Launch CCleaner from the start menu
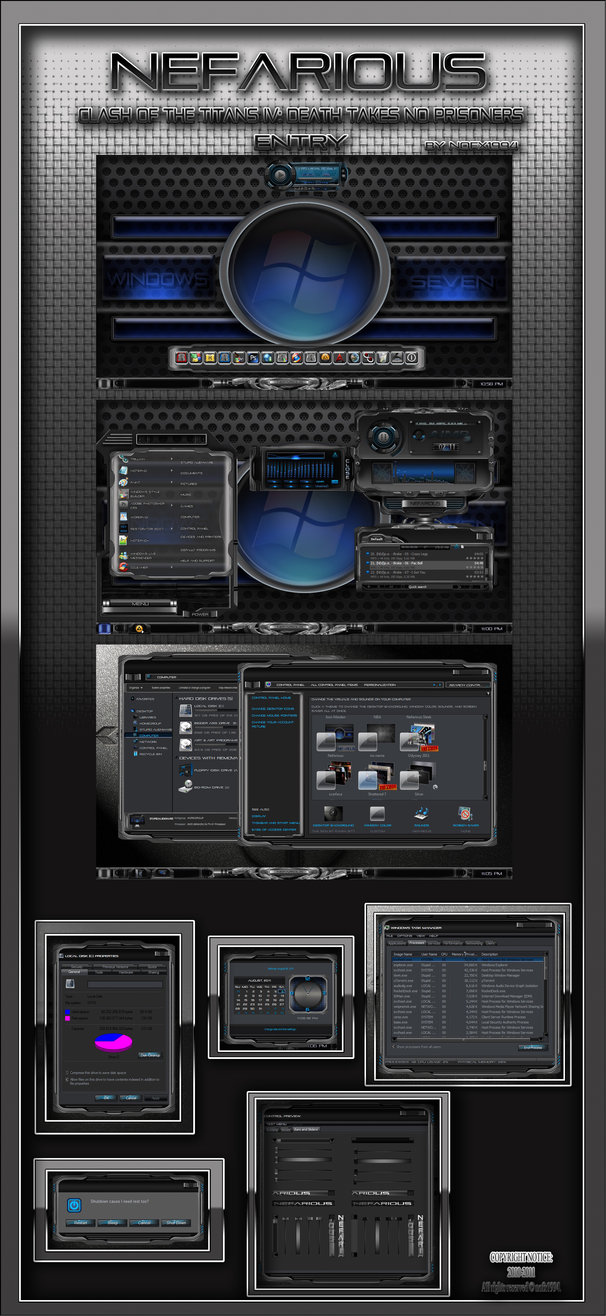Viewport: 606px width, 1316px height. coord(122,566)
